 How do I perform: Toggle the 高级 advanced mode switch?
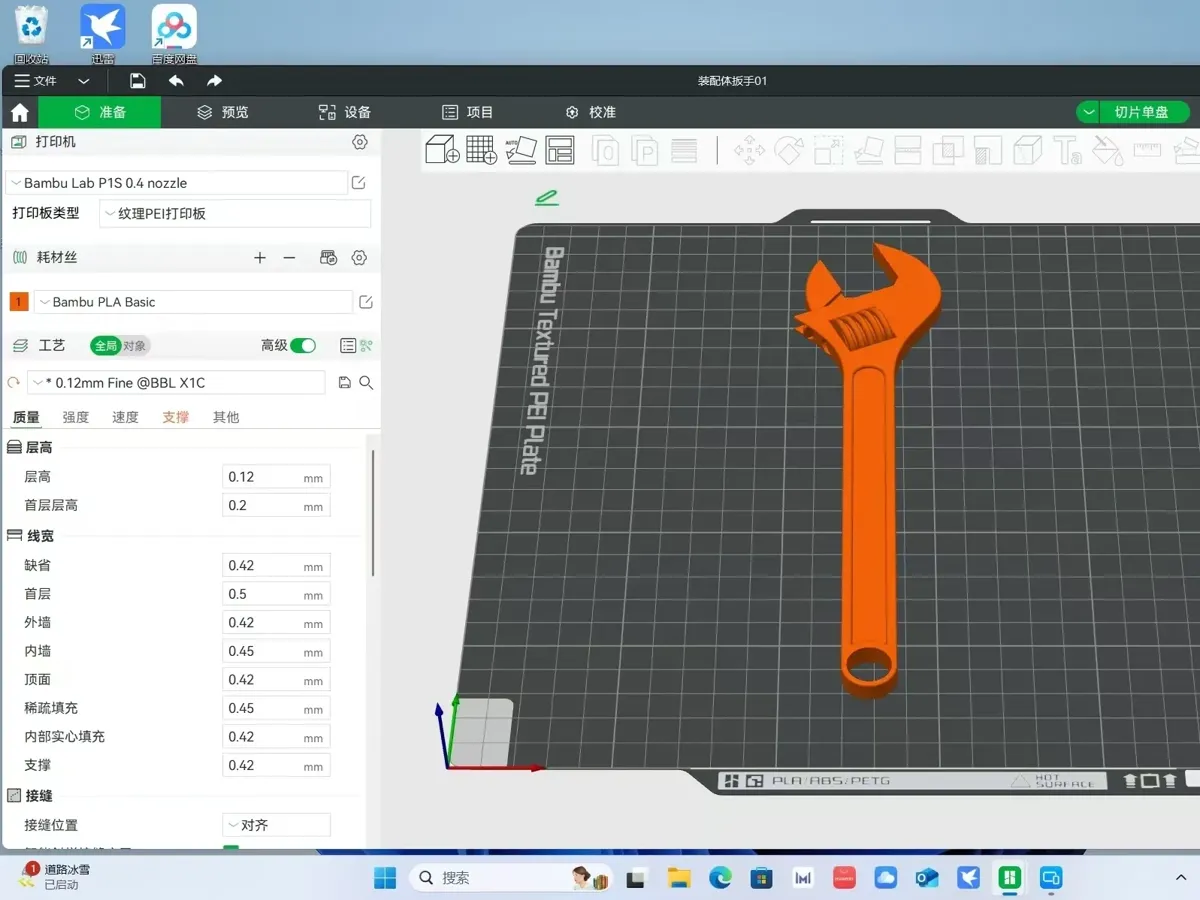point(303,345)
